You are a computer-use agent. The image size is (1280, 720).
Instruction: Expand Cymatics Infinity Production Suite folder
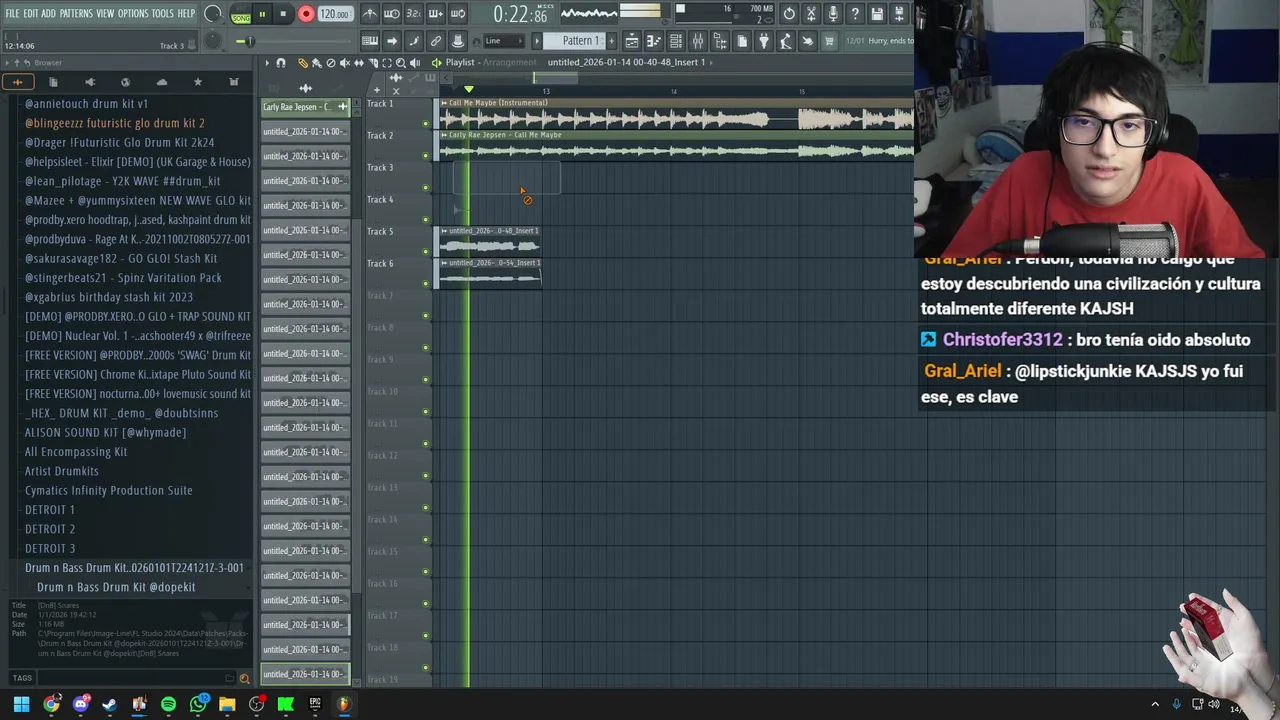coord(108,490)
